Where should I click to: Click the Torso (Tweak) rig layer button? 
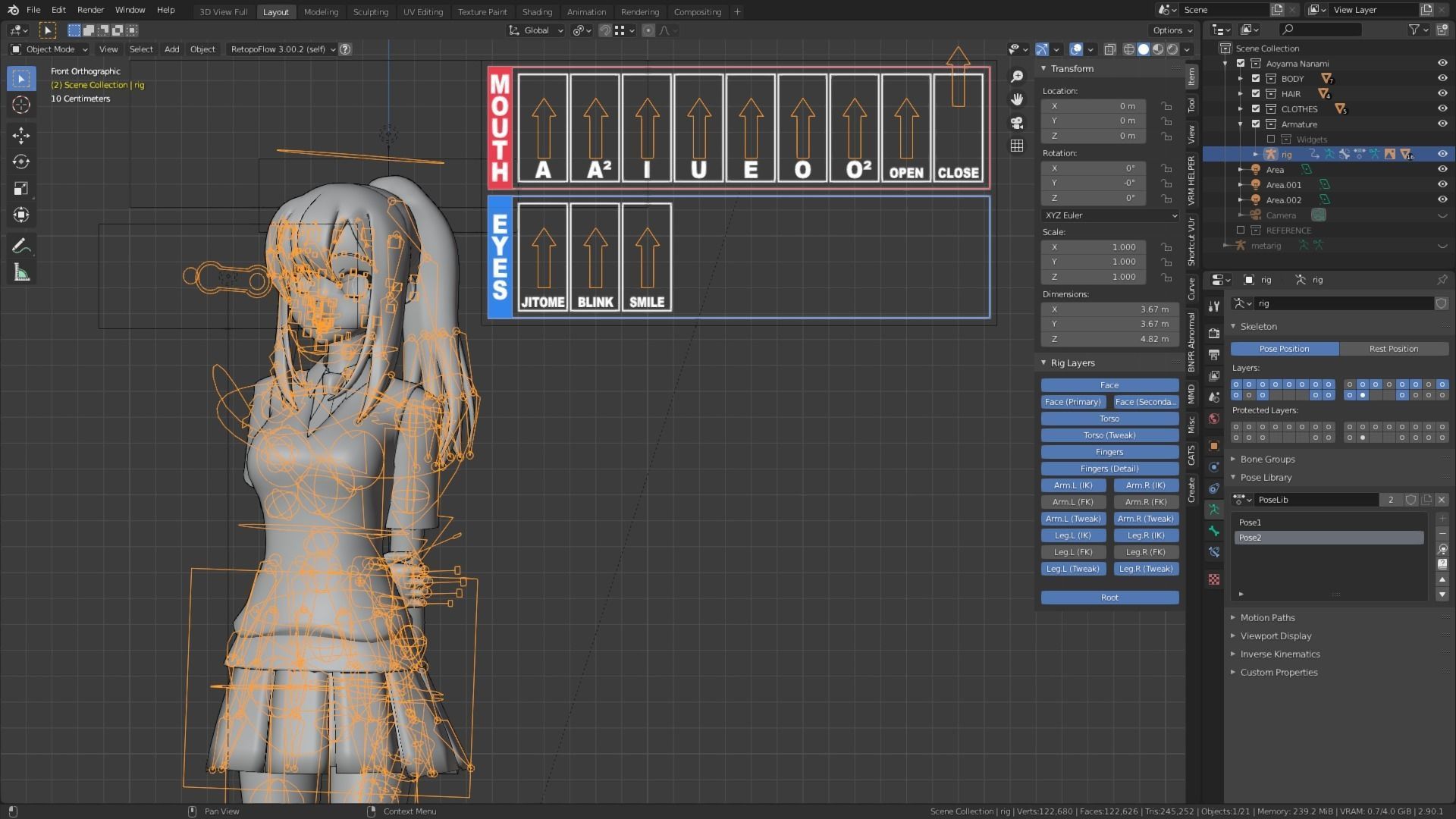tap(1109, 435)
